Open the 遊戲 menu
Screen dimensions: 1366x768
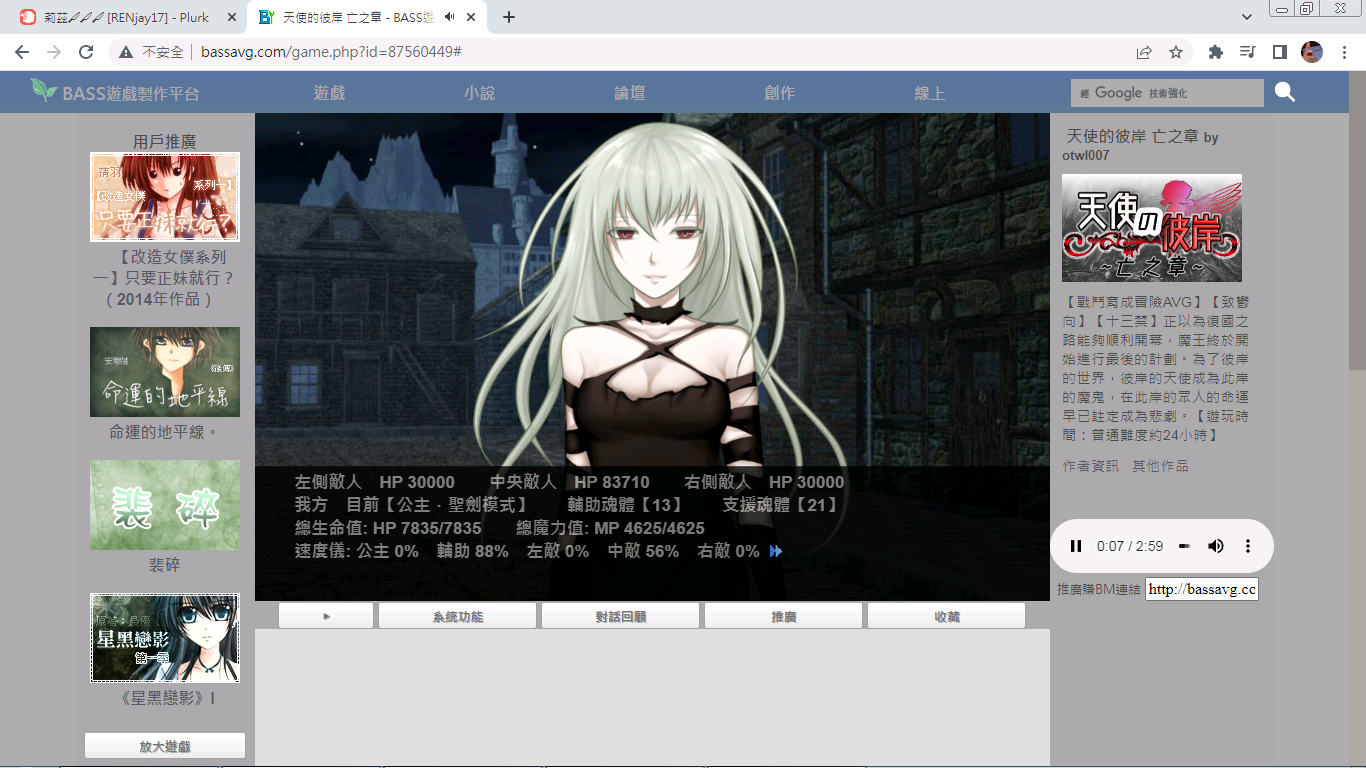329,93
